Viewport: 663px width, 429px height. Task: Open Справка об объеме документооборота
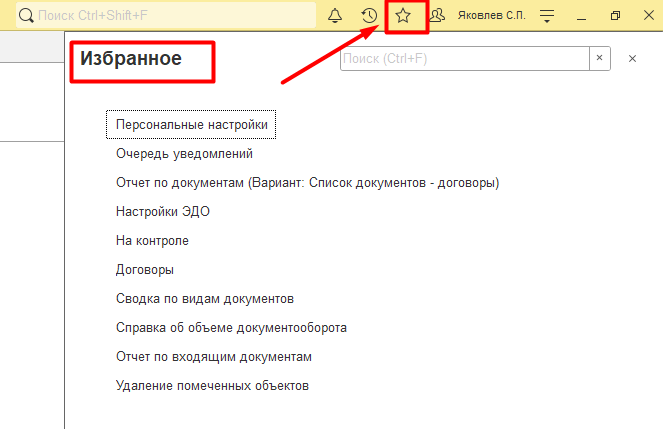coord(231,328)
